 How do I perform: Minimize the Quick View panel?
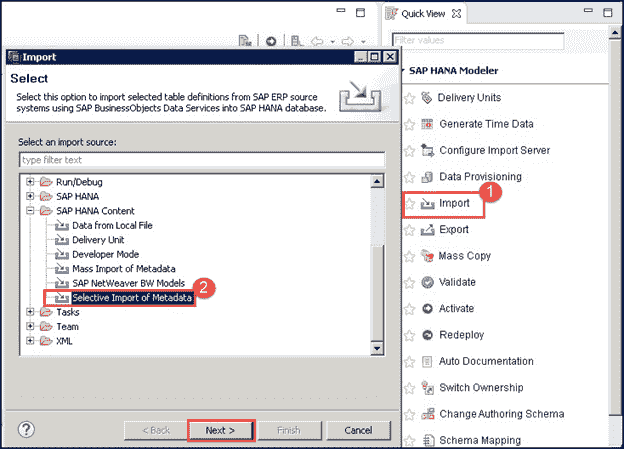click(x=588, y=11)
